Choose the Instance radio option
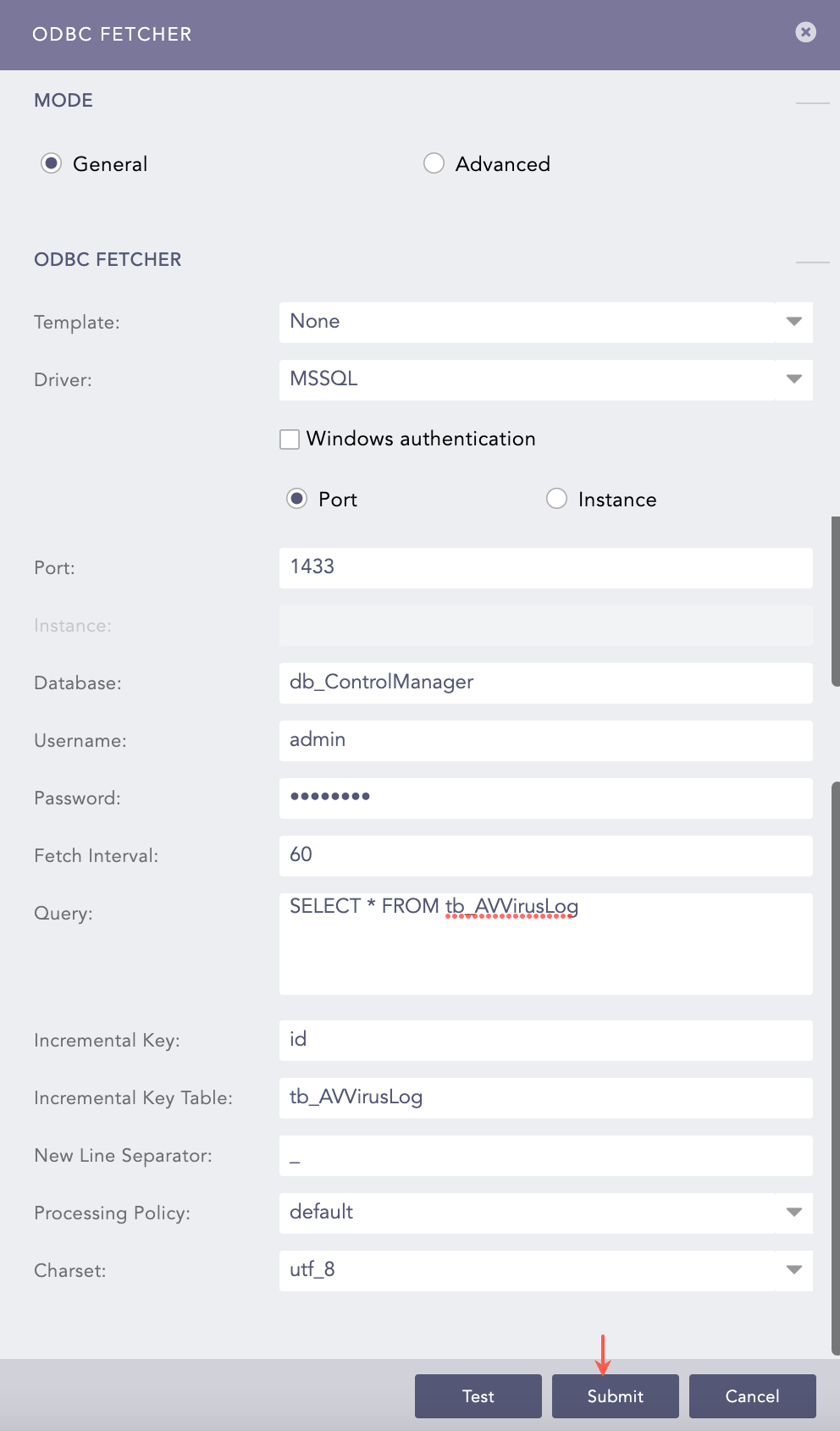Screen dimensions: 840x1431 (556, 499)
